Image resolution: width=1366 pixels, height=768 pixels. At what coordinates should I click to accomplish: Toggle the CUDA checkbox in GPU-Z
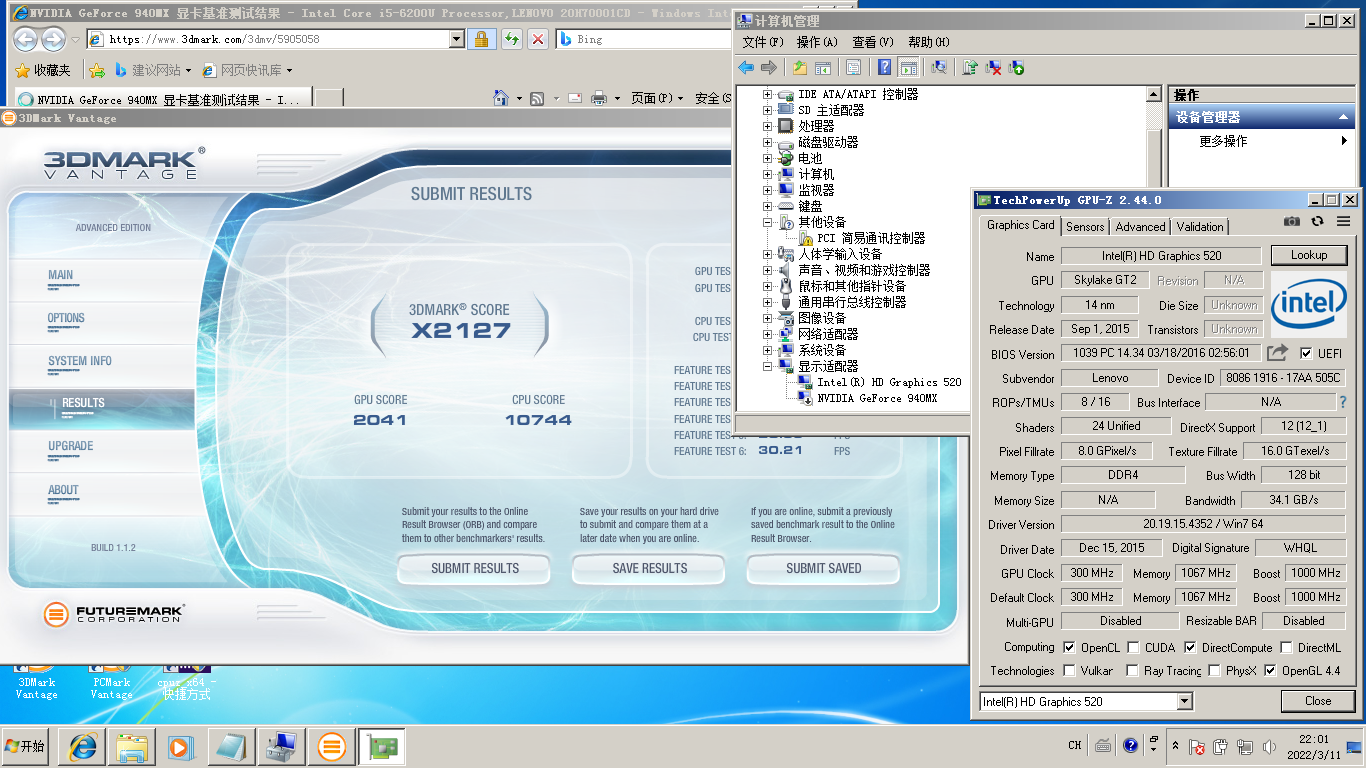(x=1132, y=647)
